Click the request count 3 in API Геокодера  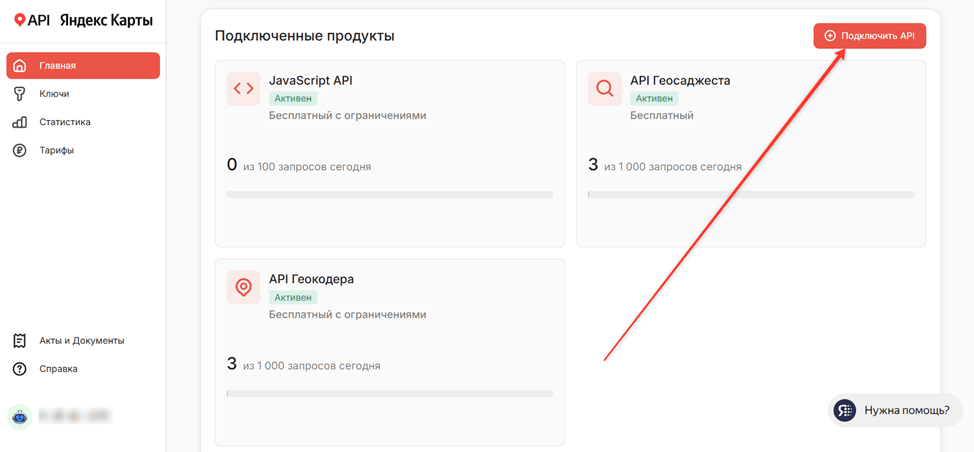click(x=232, y=363)
